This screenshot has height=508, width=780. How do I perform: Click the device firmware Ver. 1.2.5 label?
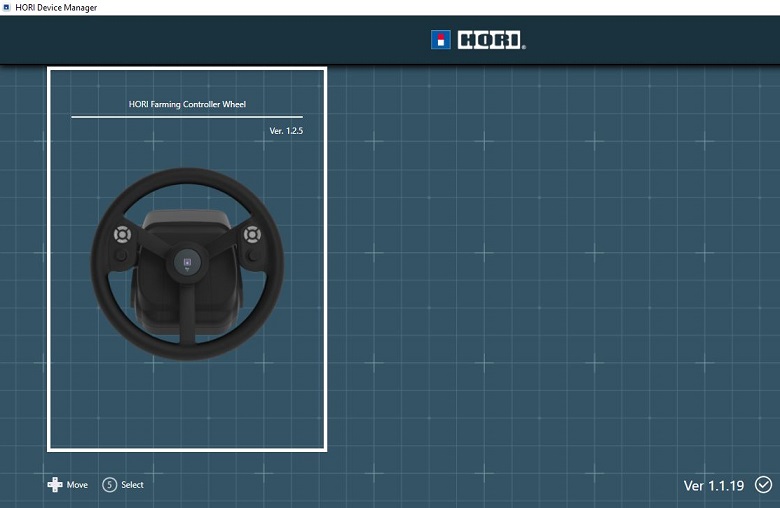(x=286, y=131)
